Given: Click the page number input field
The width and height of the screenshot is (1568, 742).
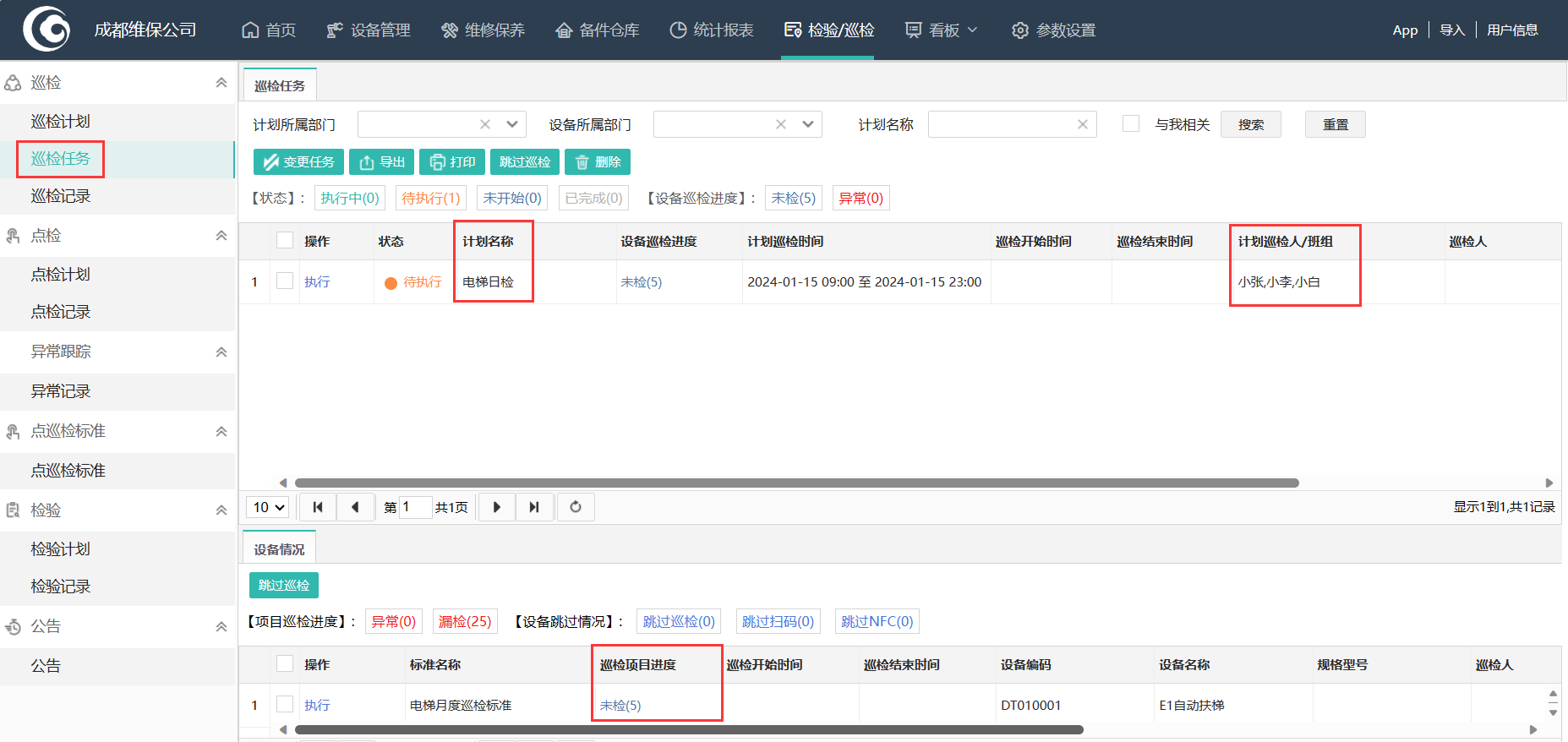Looking at the screenshot, I should 415,507.
